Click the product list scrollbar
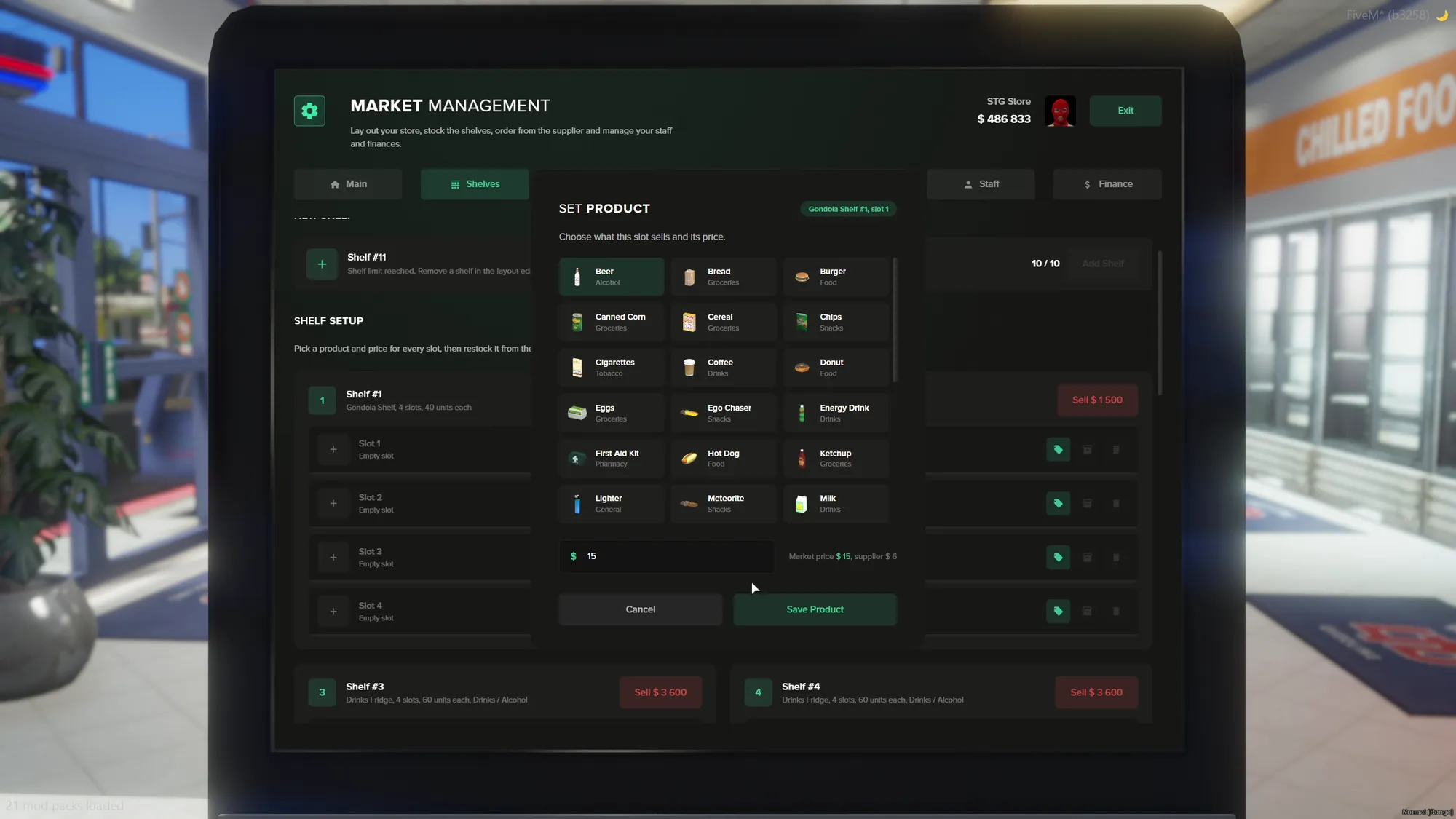Image resolution: width=1456 pixels, height=819 pixels. pos(895,320)
